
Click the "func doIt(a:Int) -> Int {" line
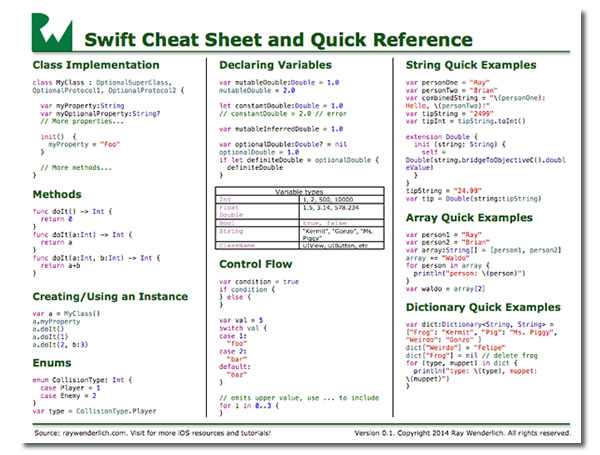tap(82, 235)
